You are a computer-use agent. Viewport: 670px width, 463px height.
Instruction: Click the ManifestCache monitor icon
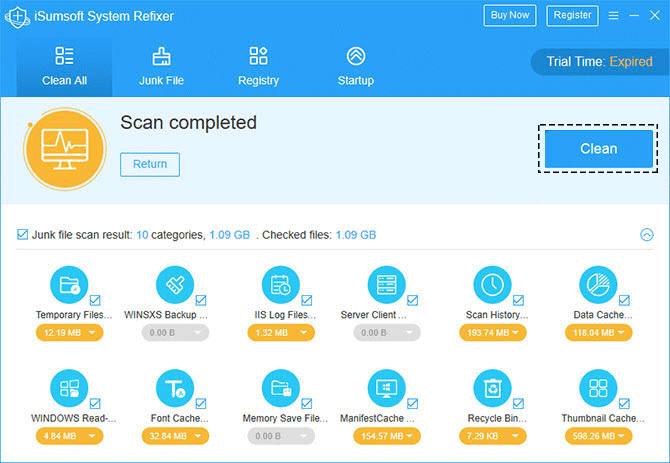coord(387,388)
